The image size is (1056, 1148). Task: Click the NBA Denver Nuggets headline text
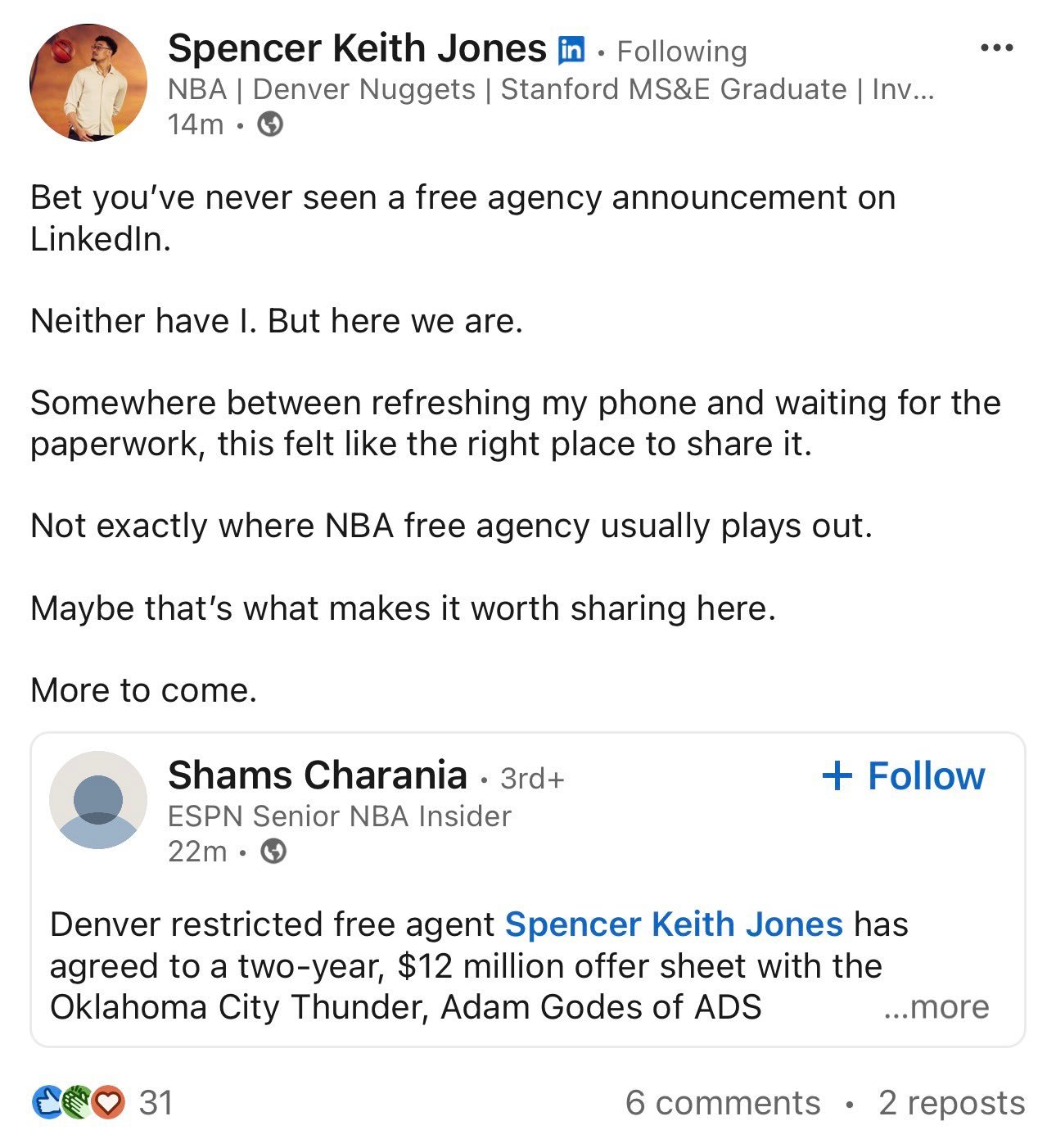pos(551,89)
